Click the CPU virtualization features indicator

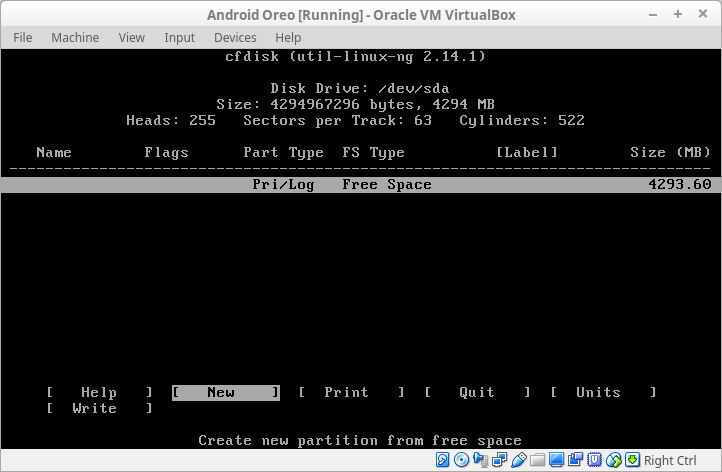pyautogui.click(x=594, y=460)
